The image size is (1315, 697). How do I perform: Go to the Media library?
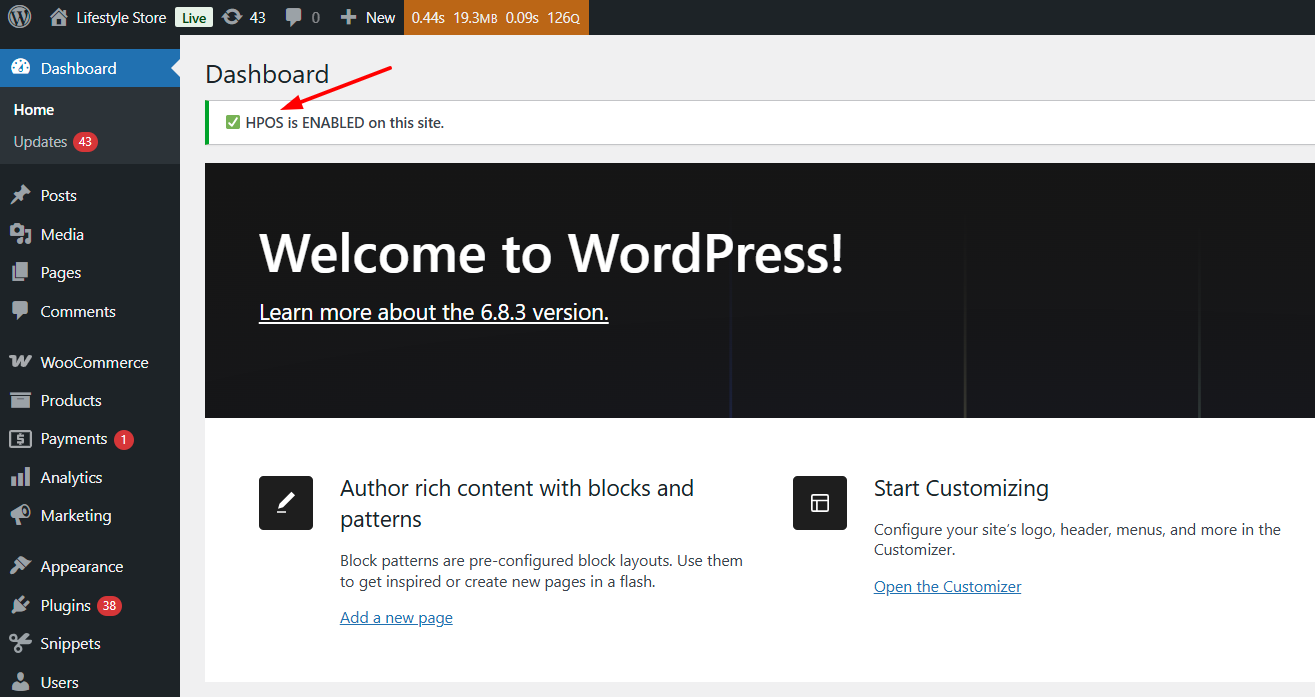coord(61,234)
